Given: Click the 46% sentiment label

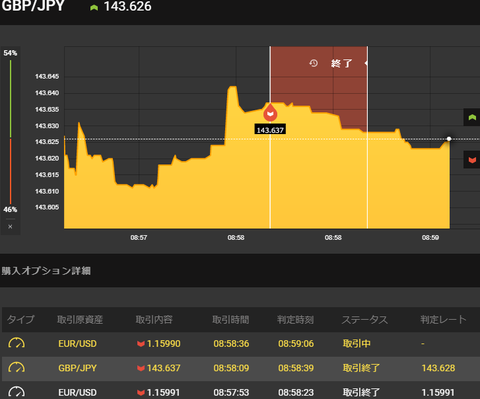Looking at the screenshot, I should point(10,209).
